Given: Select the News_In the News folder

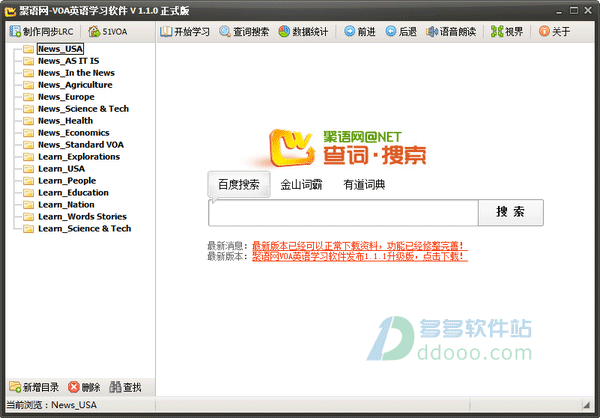Looking at the screenshot, I should tap(76, 73).
